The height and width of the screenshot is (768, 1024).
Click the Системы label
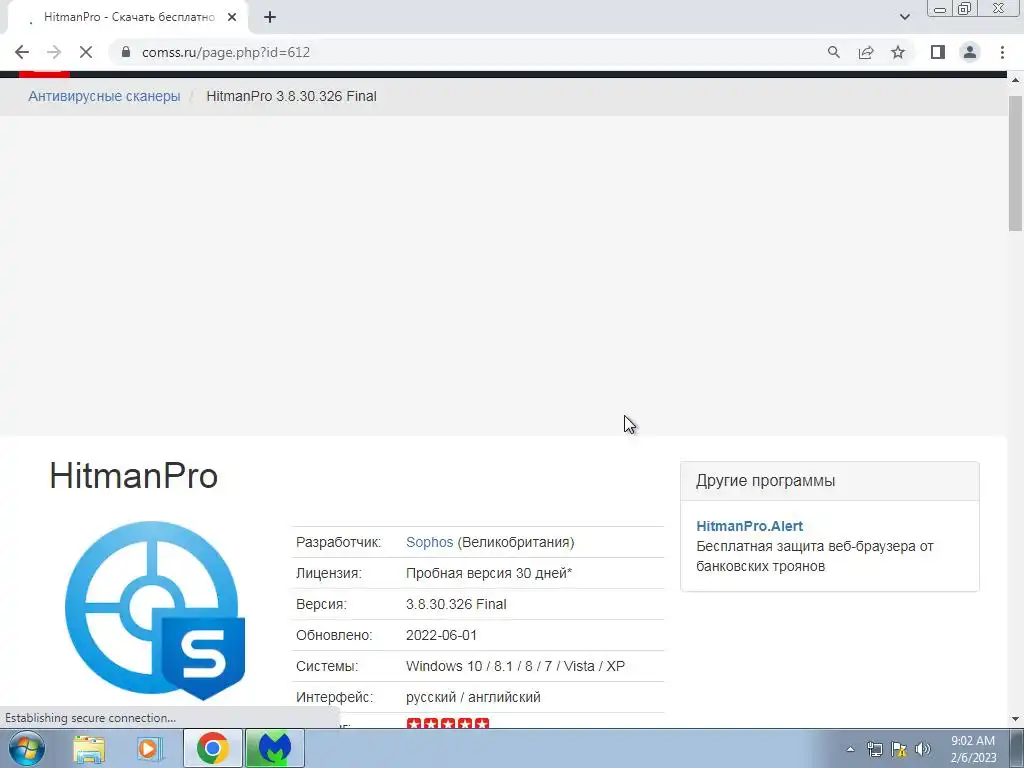click(x=327, y=666)
